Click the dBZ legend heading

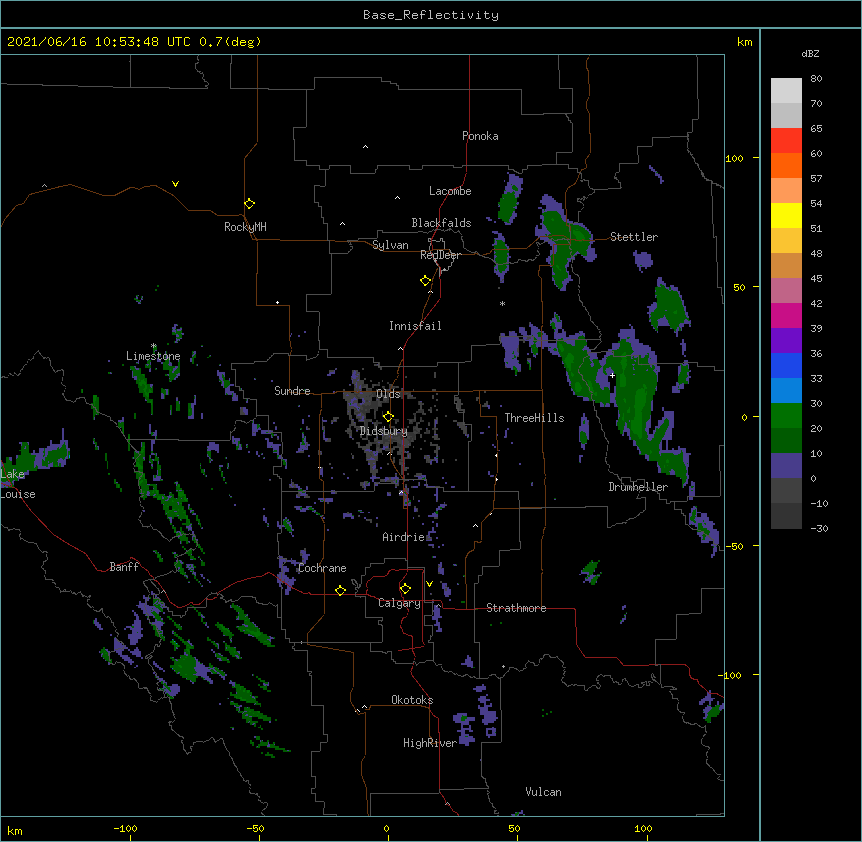pos(810,53)
